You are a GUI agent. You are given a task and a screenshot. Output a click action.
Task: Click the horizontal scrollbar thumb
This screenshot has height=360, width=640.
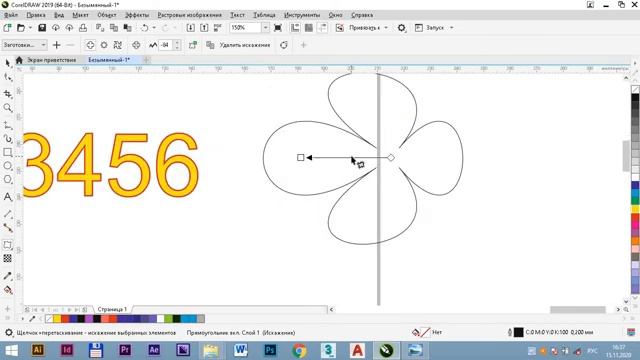coord(578,309)
